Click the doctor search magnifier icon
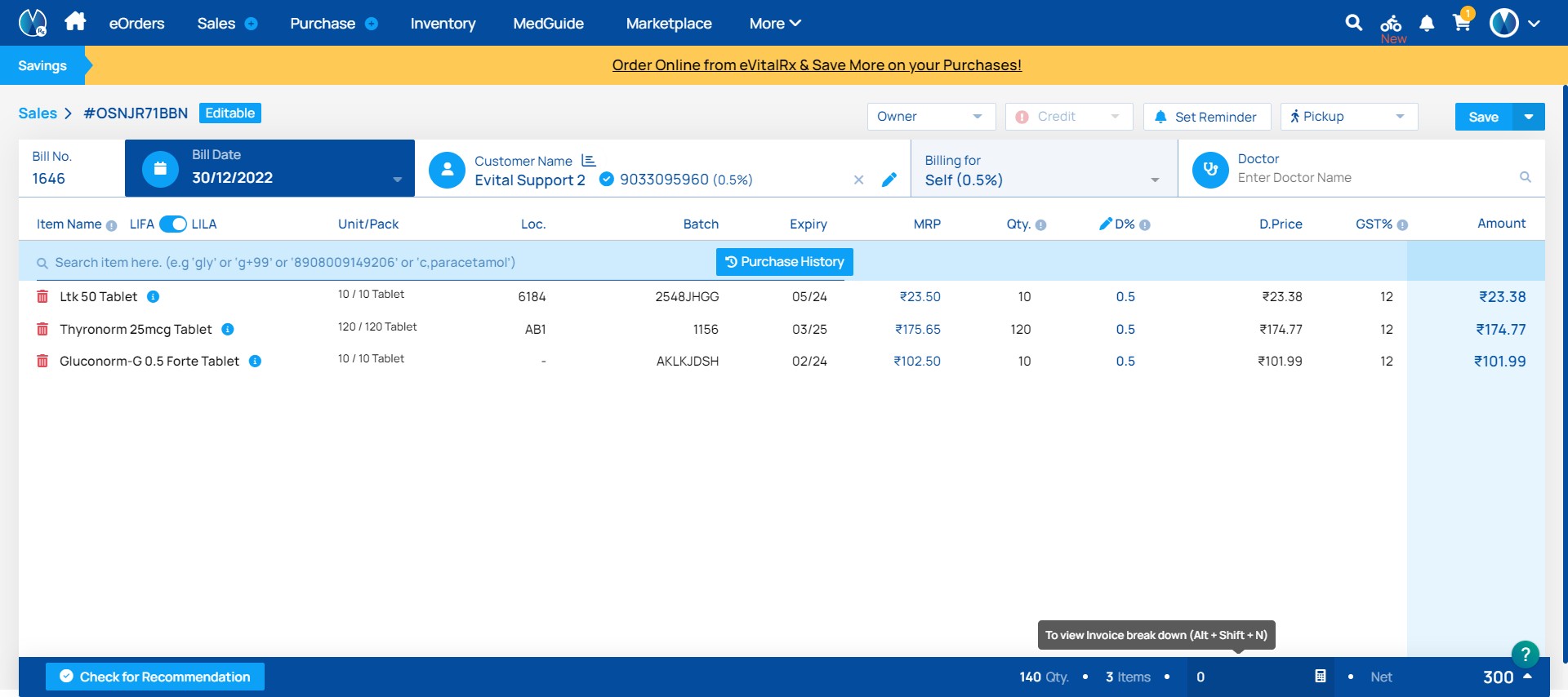Viewport: 1568px width, 697px height. tap(1525, 177)
